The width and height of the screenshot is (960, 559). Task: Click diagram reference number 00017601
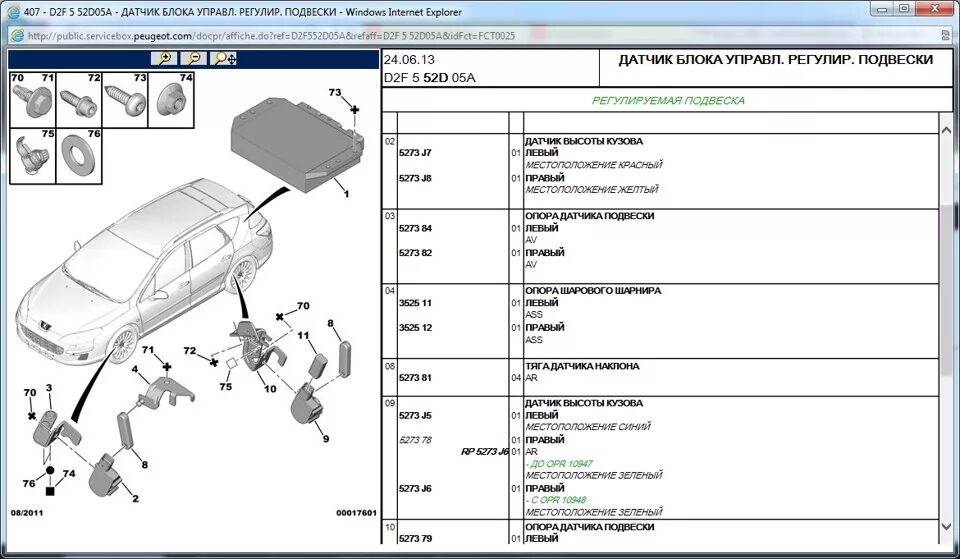click(x=356, y=512)
